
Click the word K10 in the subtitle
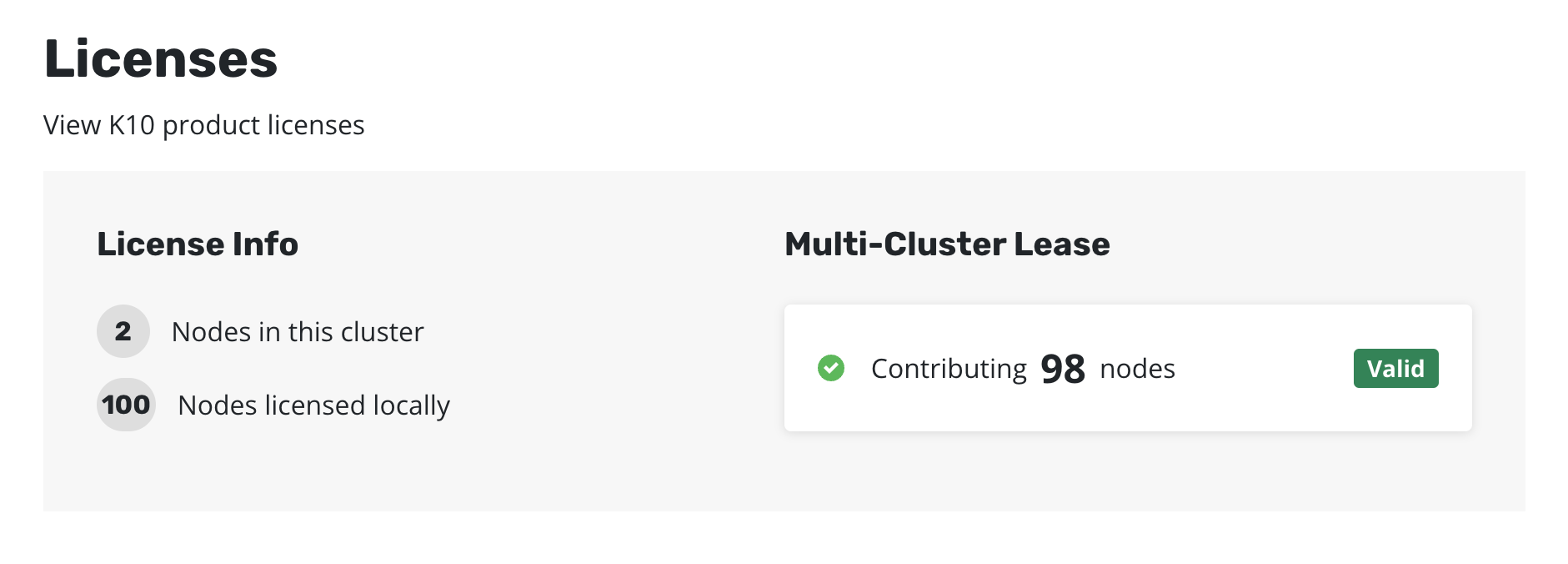click(x=132, y=125)
